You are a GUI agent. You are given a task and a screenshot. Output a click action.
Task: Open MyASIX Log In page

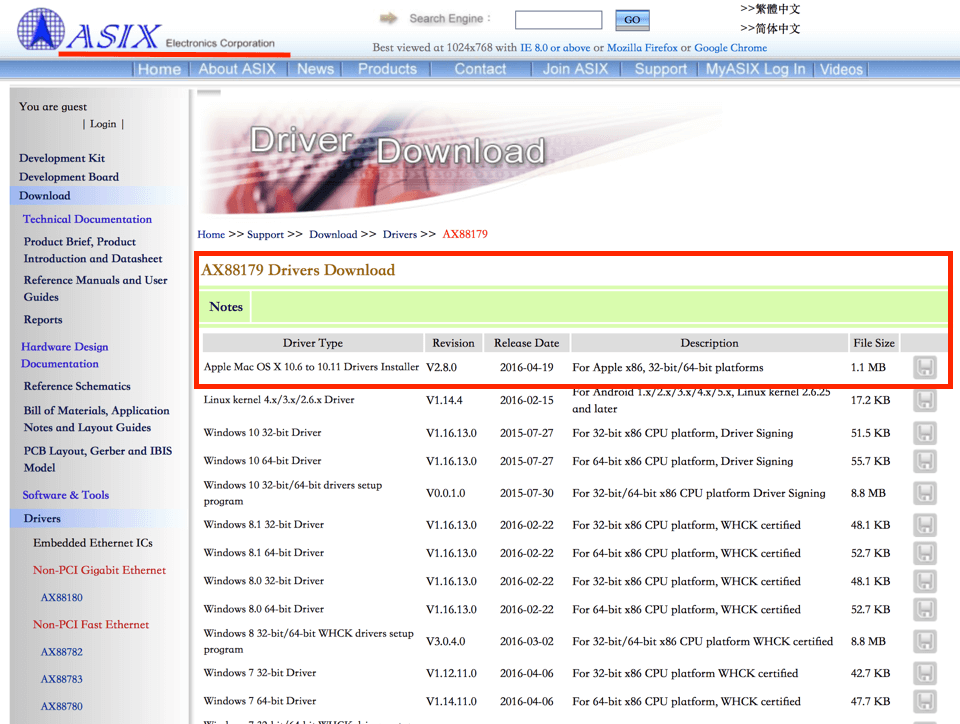tap(756, 69)
